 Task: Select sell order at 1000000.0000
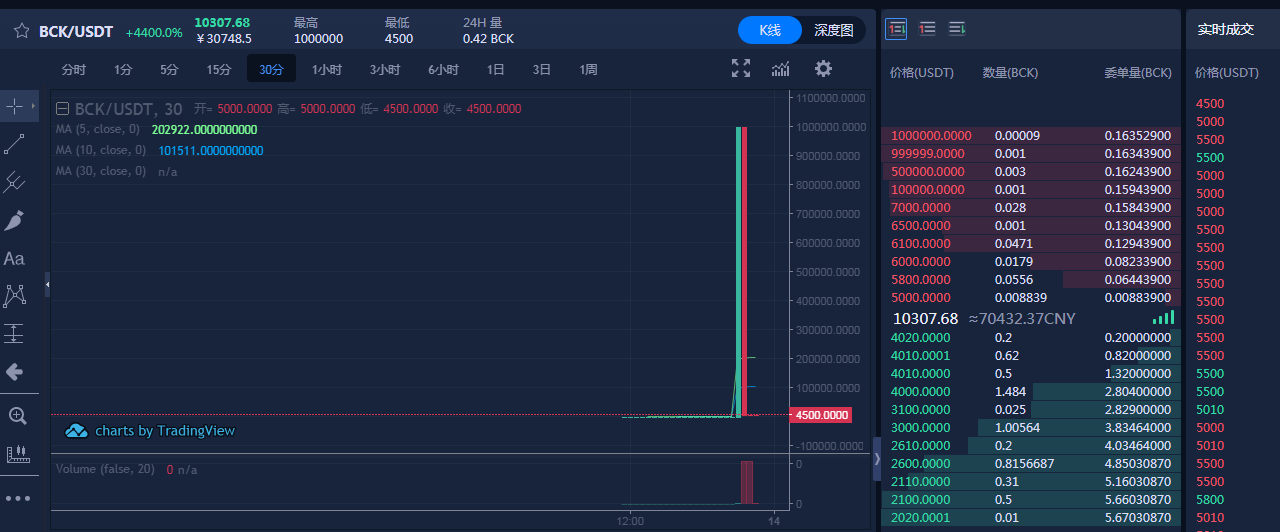coord(1031,136)
